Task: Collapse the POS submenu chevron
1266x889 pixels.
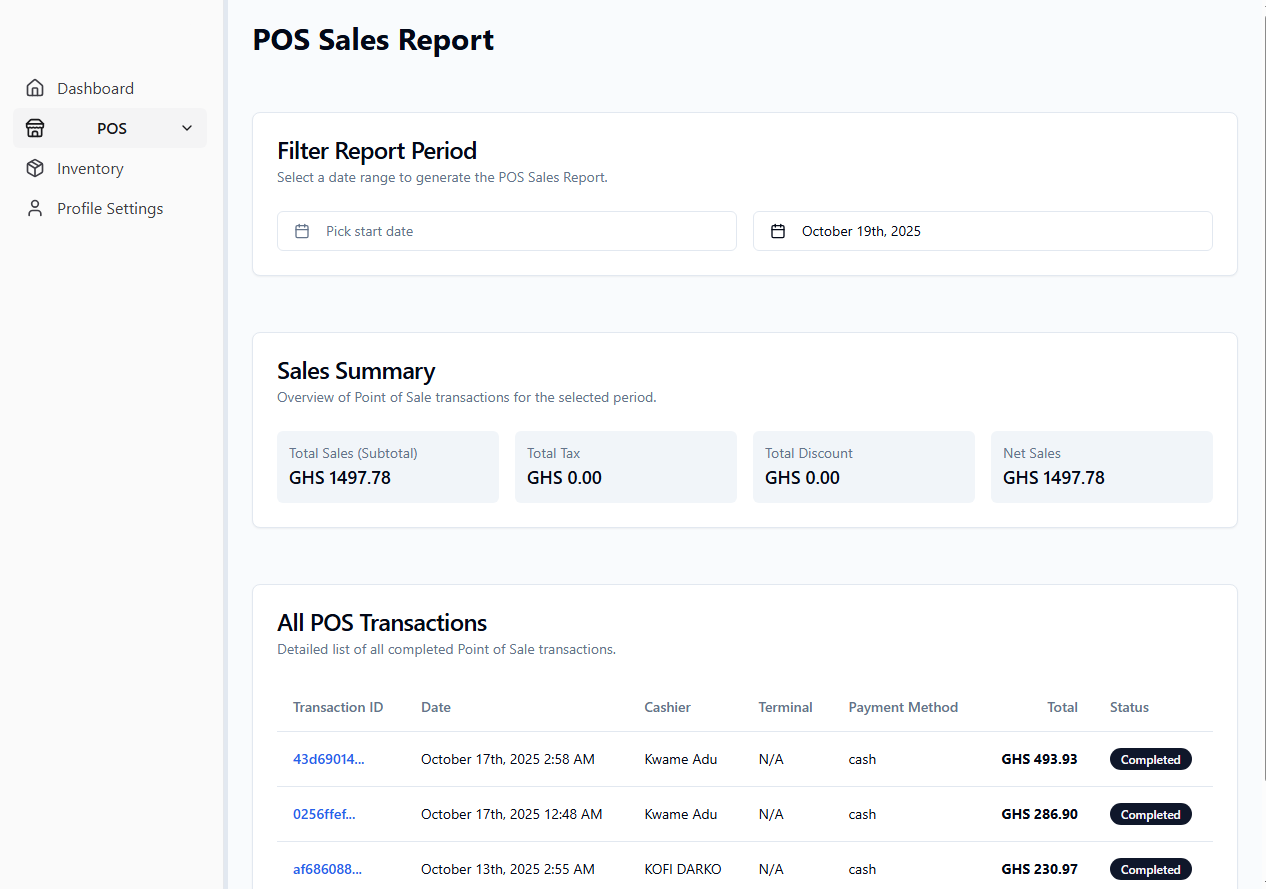Action: click(x=186, y=128)
